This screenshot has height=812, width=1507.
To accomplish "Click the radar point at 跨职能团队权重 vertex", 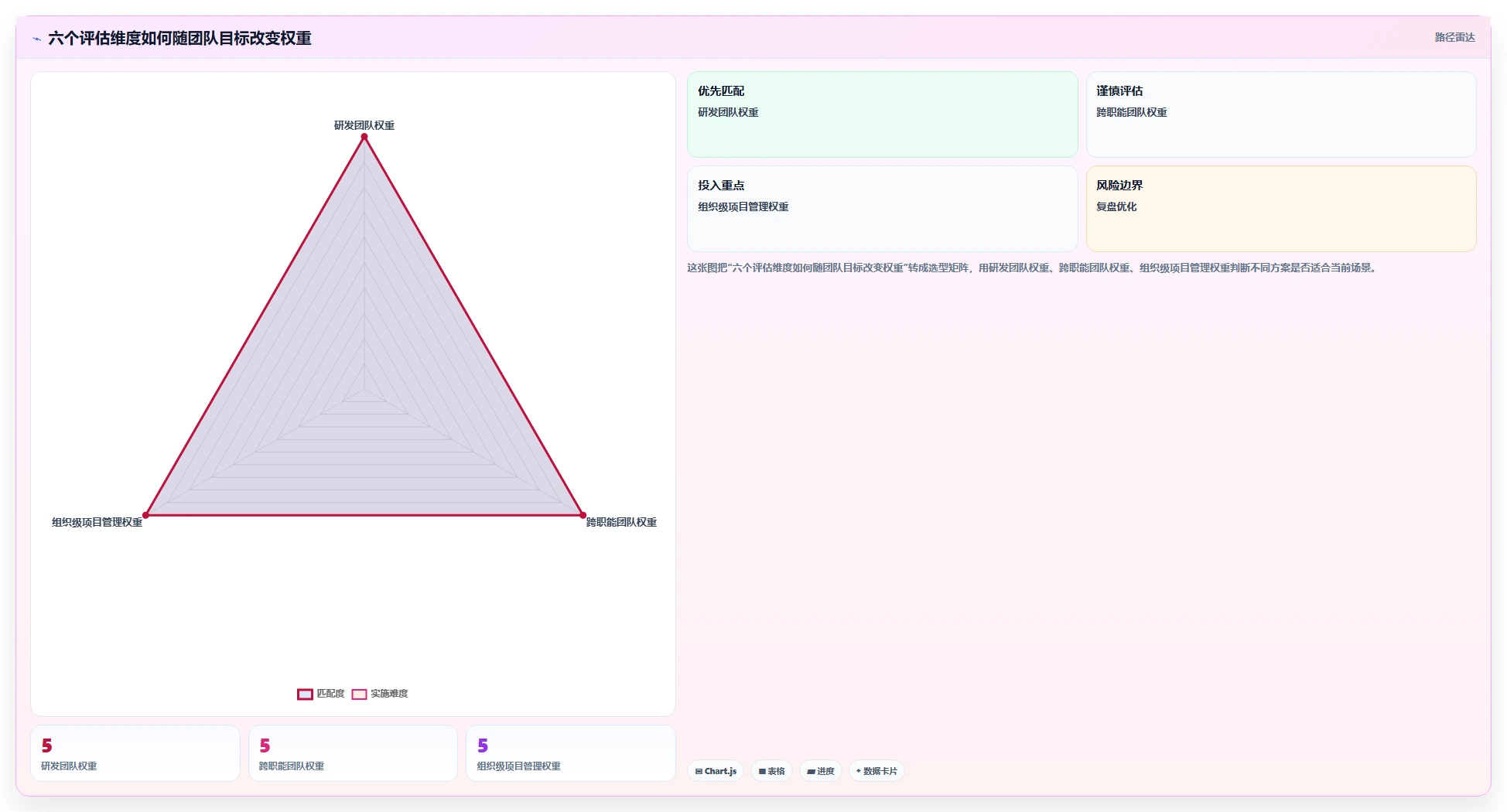I will [x=583, y=515].
